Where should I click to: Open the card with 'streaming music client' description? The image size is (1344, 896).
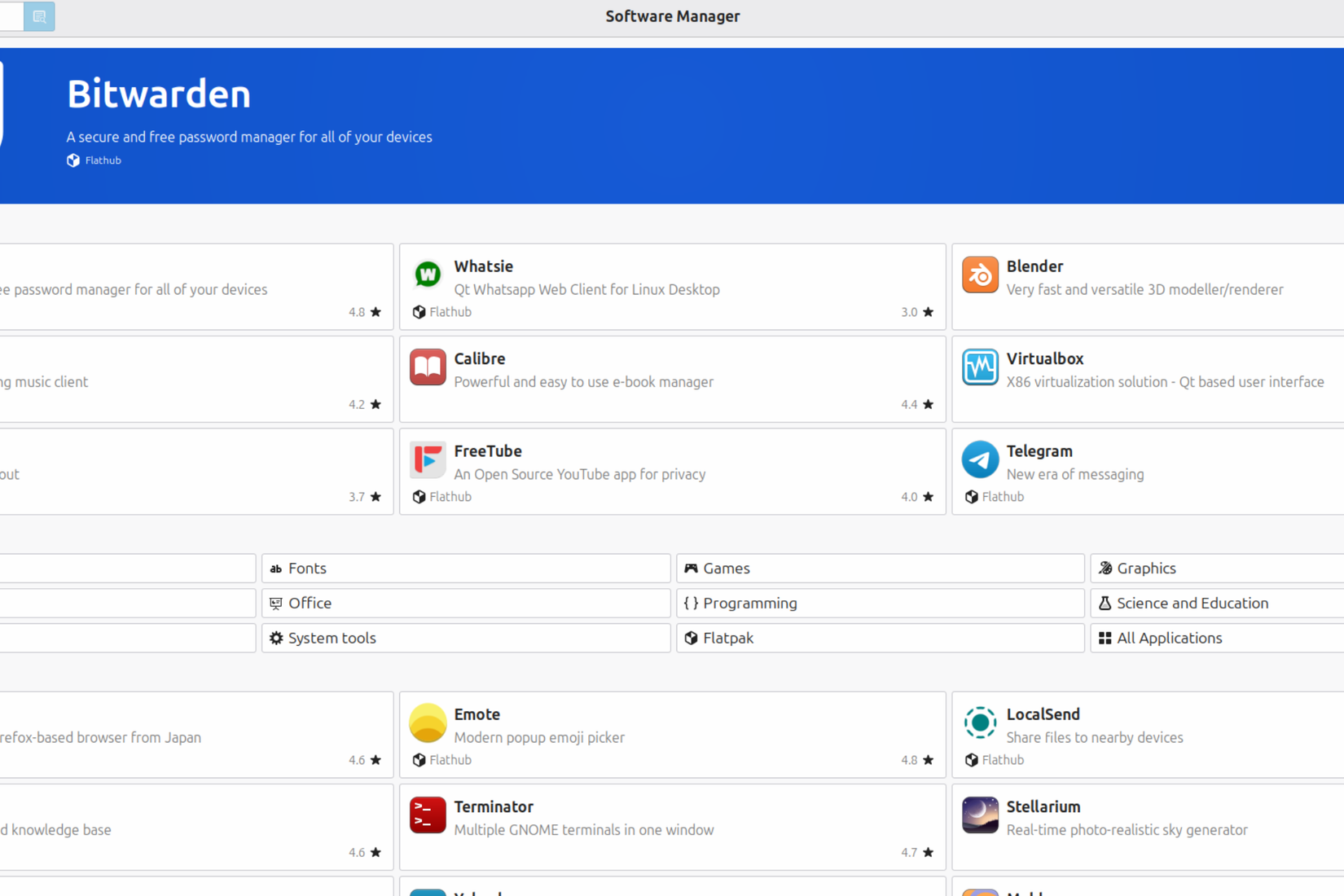tap(196, 380)
